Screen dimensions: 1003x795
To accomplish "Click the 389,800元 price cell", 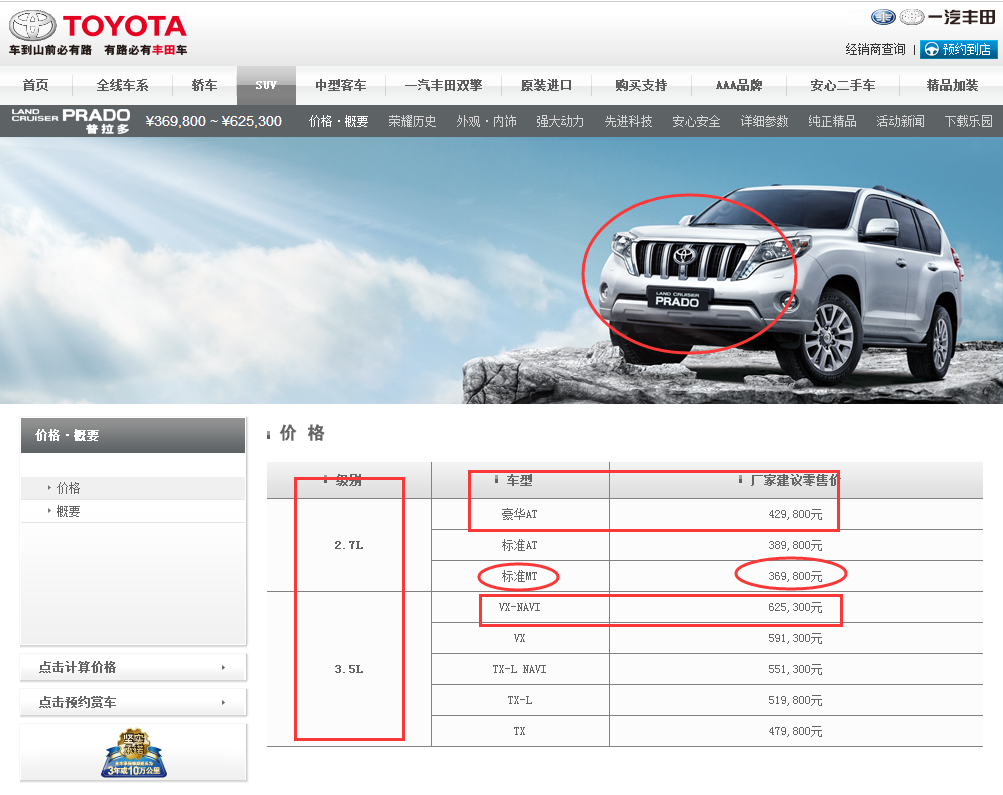I will pyautogui.click(x=795, y=546).
